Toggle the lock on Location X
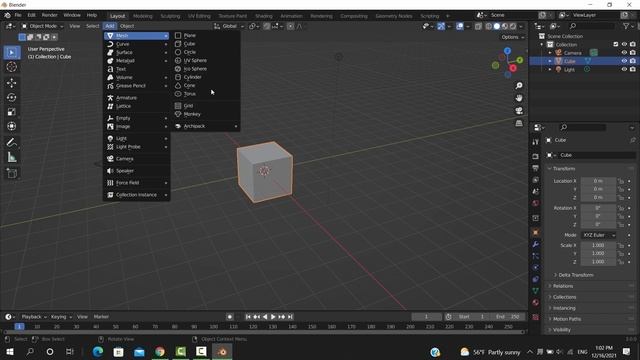This screenshot has width=640, height=360. (621, 181)
